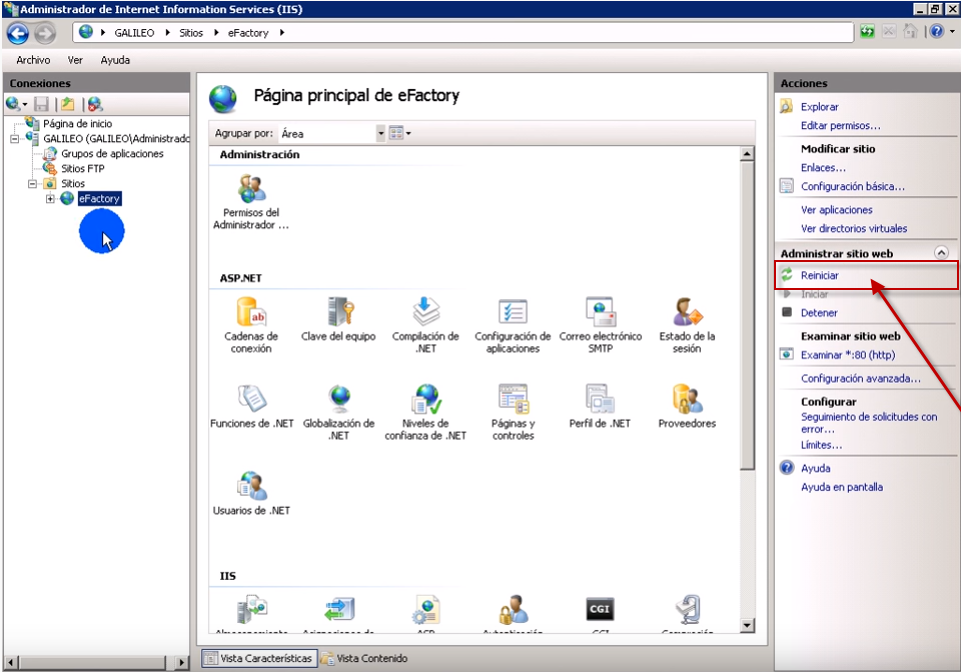
Task: Open Cadenas de conexión feature
Action: pos(251,325)
